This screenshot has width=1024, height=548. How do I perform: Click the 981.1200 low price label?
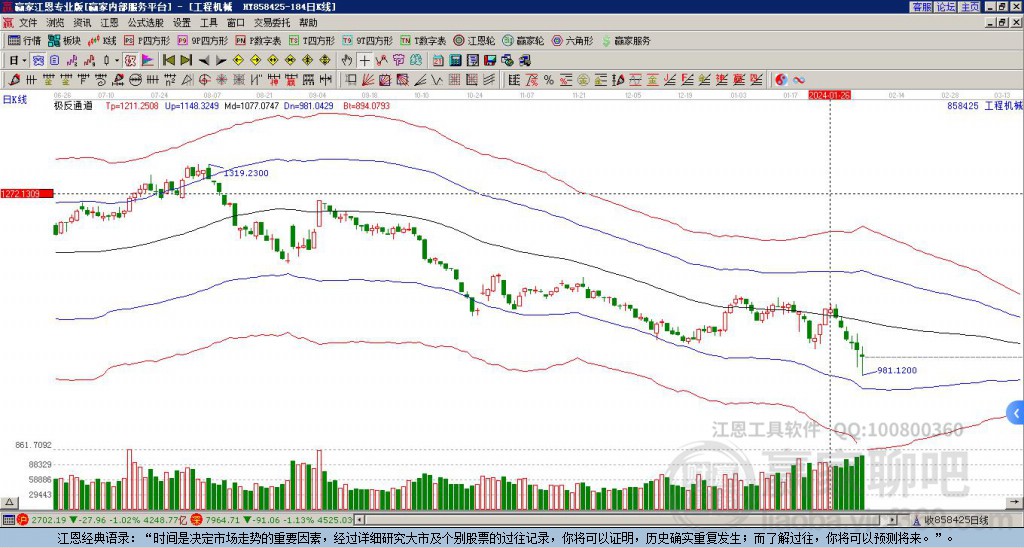tap(897, 370)
